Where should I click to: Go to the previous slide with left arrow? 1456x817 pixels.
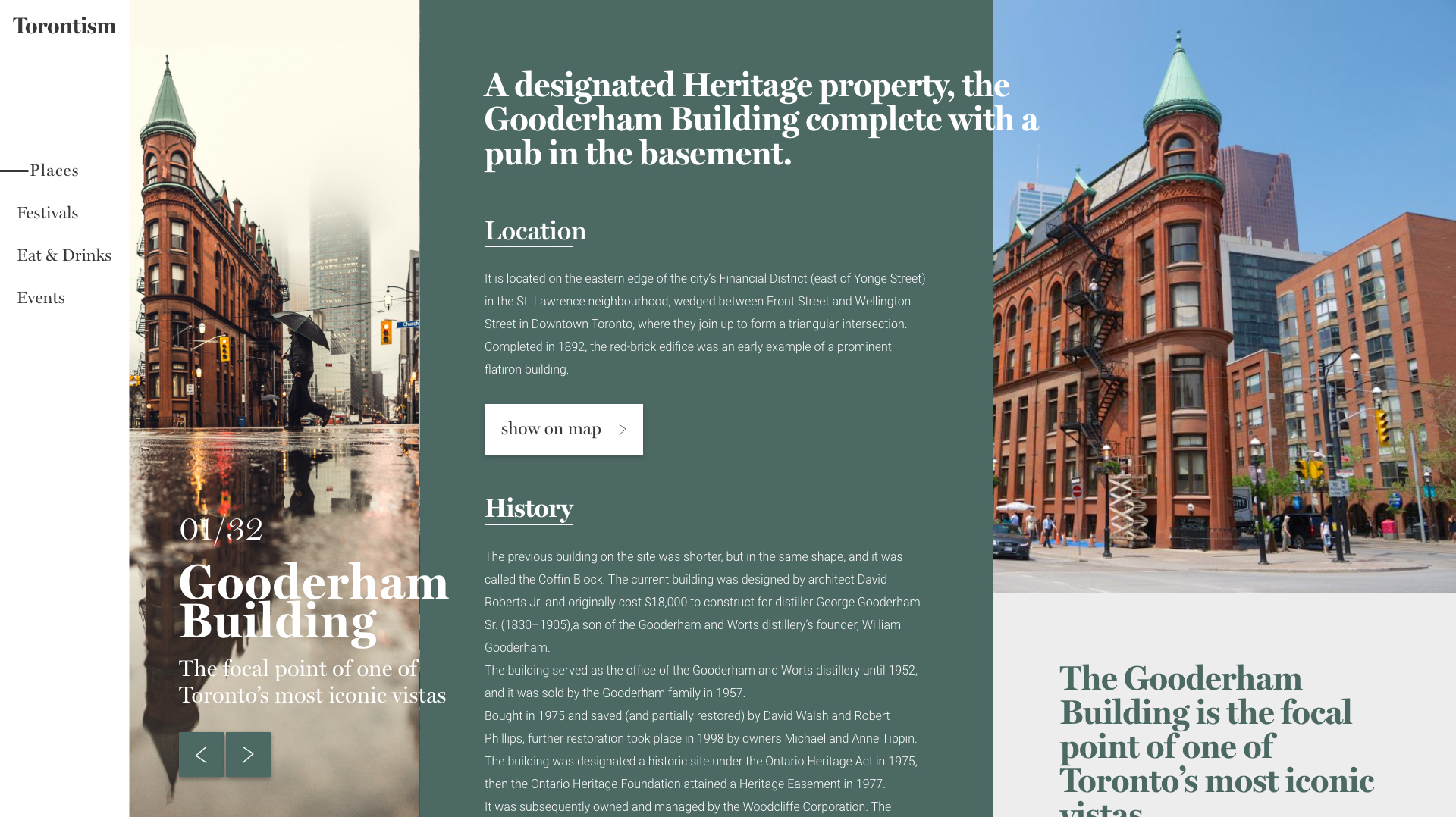(x=201, y=754)
